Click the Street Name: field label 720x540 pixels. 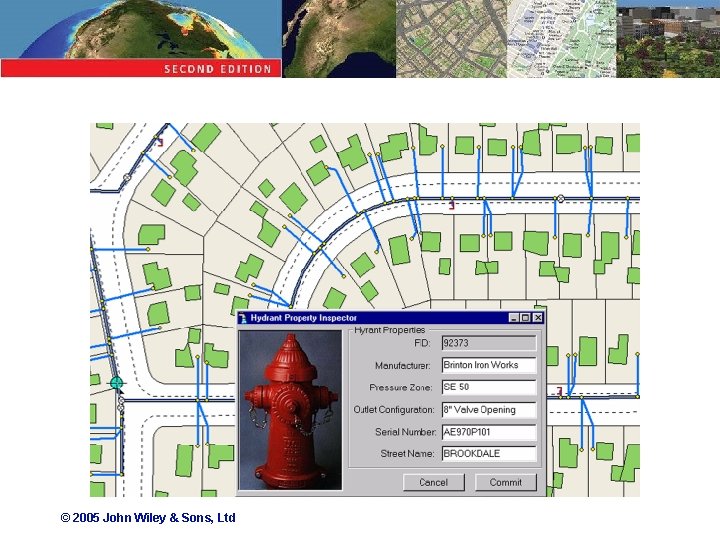pos(407,454)
